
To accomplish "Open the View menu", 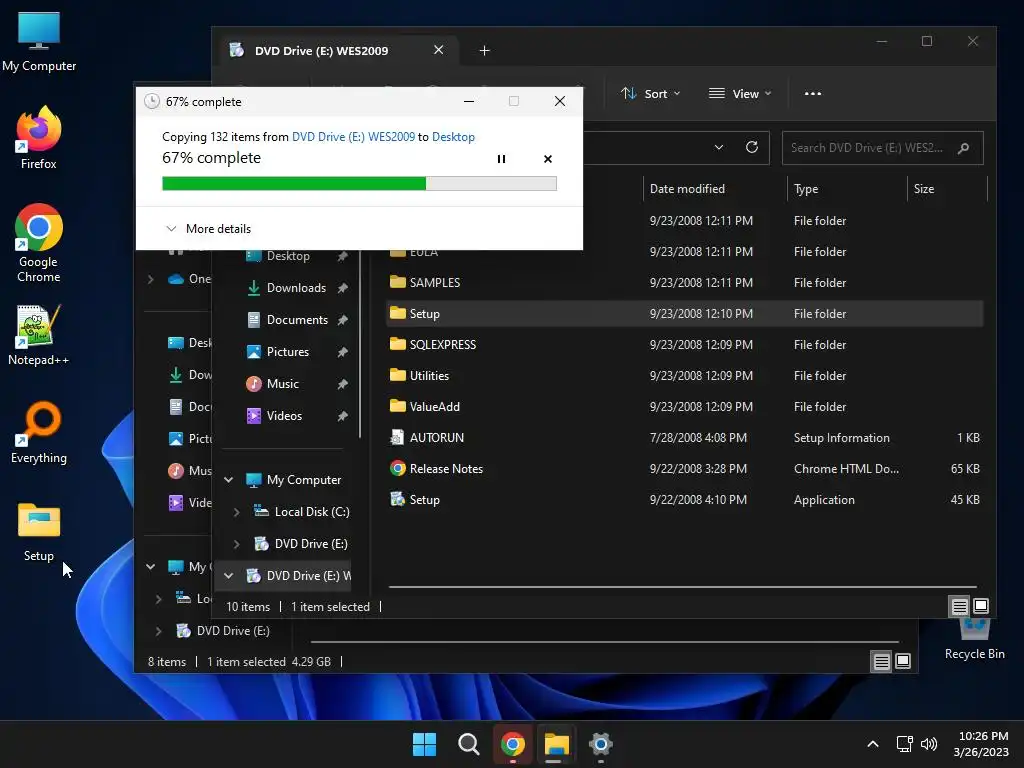I will tap(740, 93).
